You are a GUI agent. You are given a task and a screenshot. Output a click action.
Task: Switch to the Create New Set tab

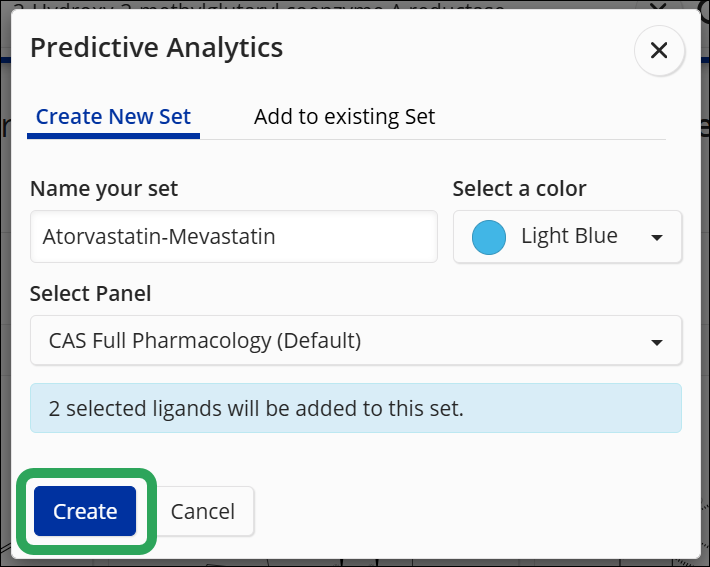click(x=113, y=117)
